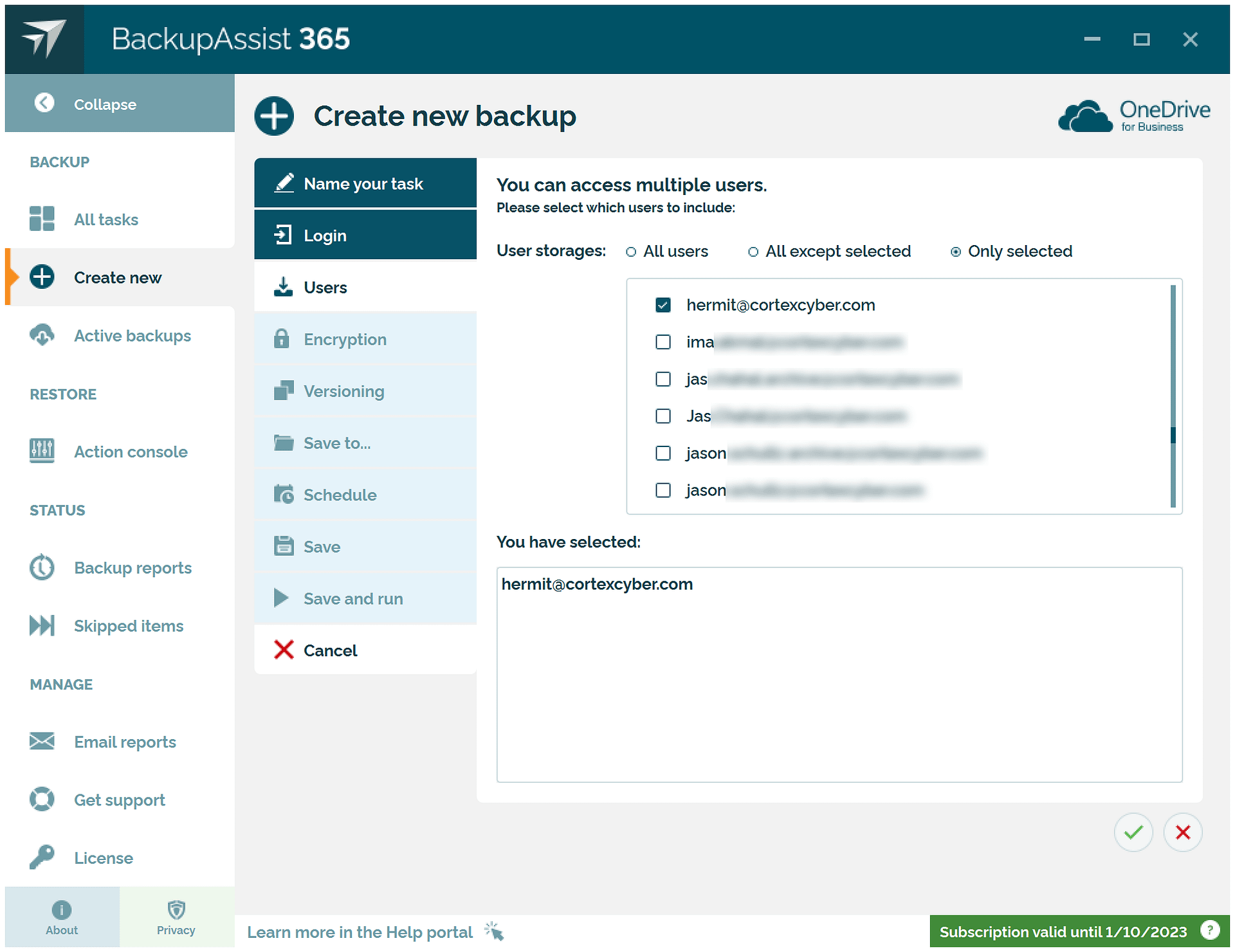The height and width of the screenshot is (952, 1235).
Task: Open Email reports envelope icon
Action: tap(42, 742)
